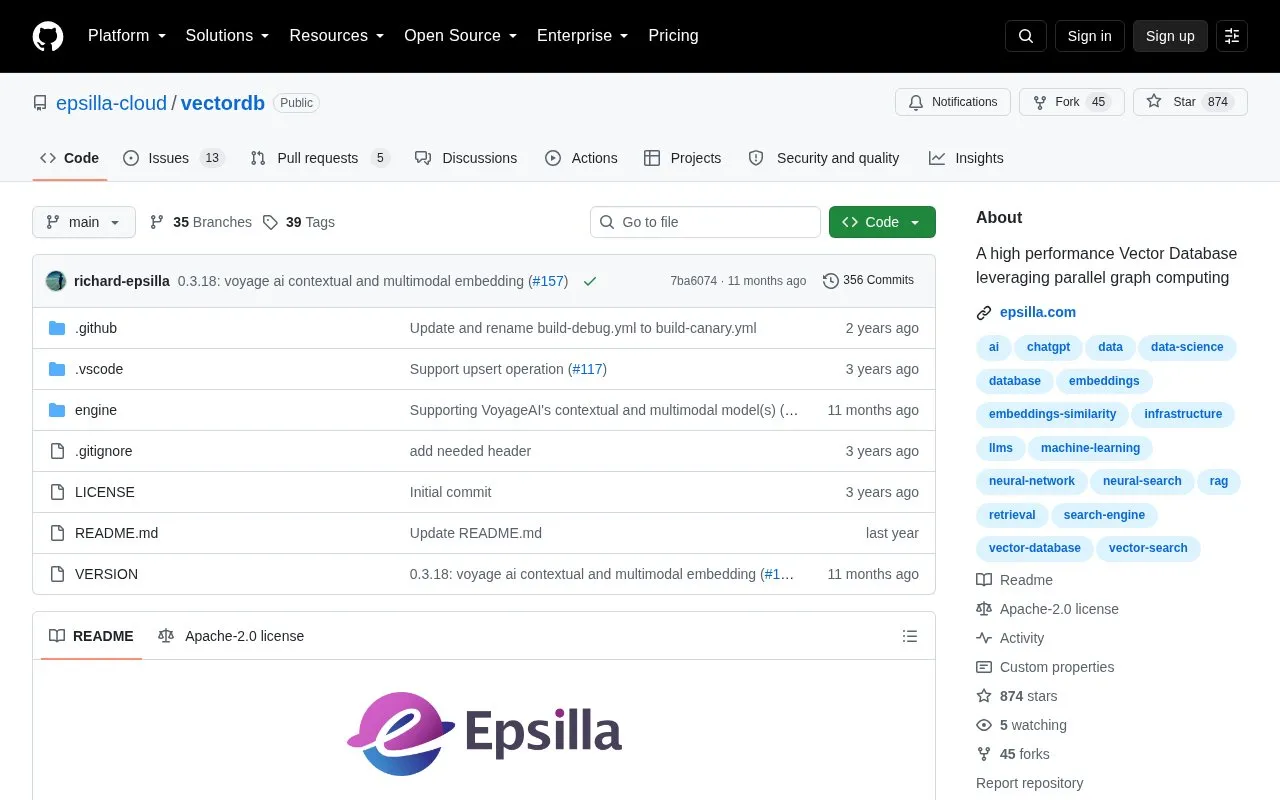This screenshot has width=1280, height=800.
Task: Open the Discussions tab
Action: (x=466, y=158)
